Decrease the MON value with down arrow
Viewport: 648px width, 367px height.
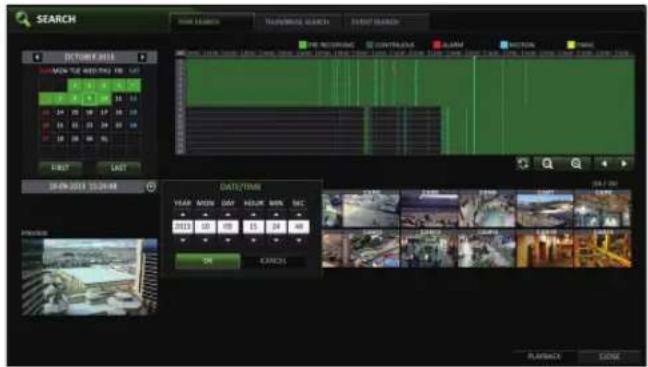[x=205, y=240]
